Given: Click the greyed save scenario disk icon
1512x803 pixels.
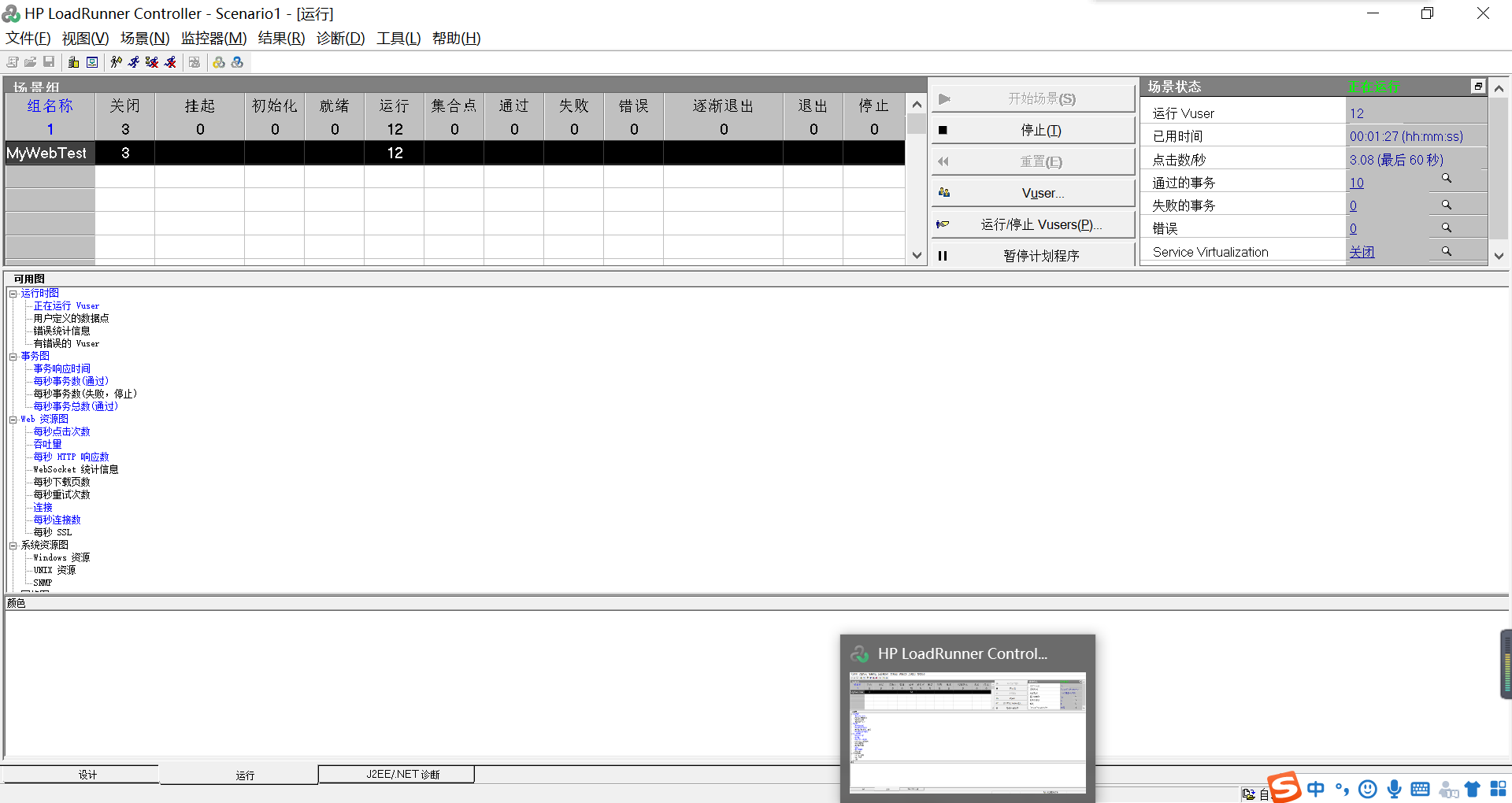Looking at the screenshot, I should [49, 62].
